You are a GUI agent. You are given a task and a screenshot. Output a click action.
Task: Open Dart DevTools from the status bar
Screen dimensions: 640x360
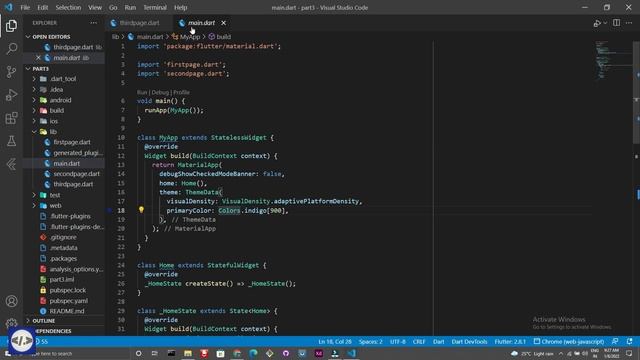click(469, 341)
